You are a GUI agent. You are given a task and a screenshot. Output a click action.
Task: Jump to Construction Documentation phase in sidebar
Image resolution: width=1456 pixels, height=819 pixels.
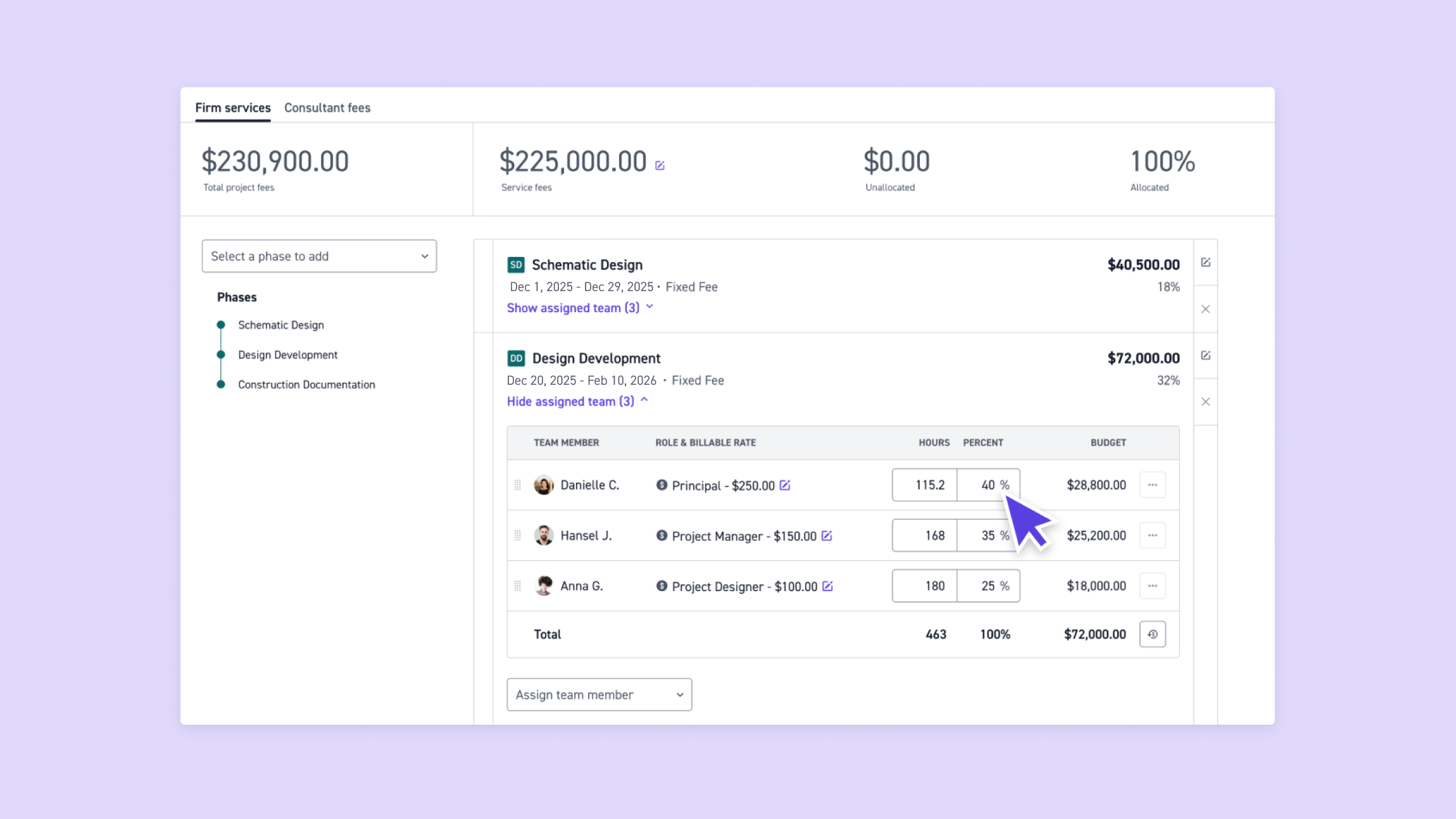pos(306,385)
